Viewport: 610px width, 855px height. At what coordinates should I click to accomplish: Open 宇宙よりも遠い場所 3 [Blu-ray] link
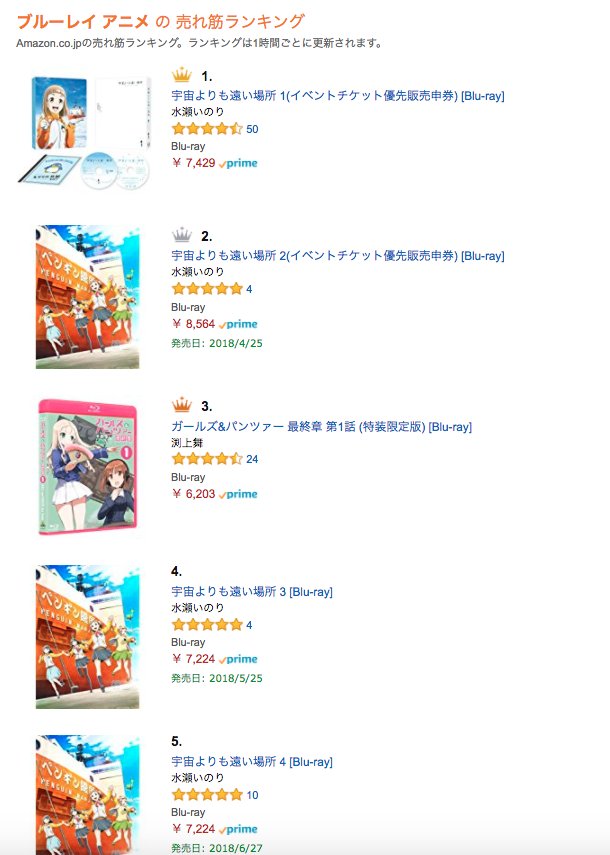[252, 592]
